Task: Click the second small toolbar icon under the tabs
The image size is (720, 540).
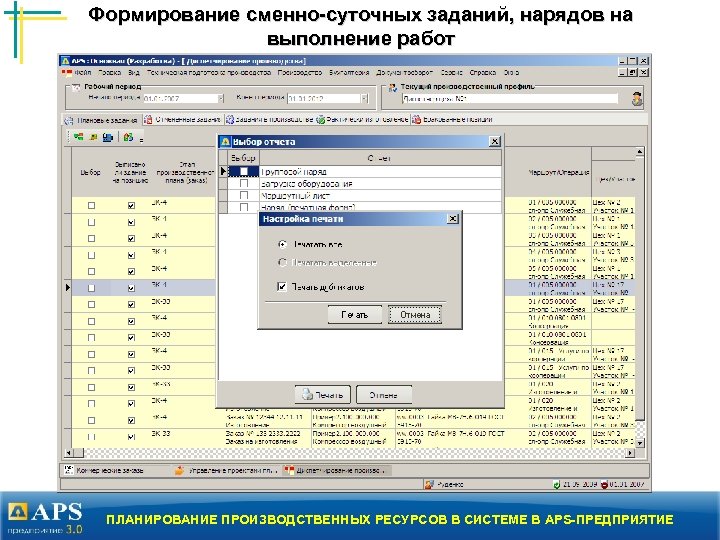Action: (93, 137)
